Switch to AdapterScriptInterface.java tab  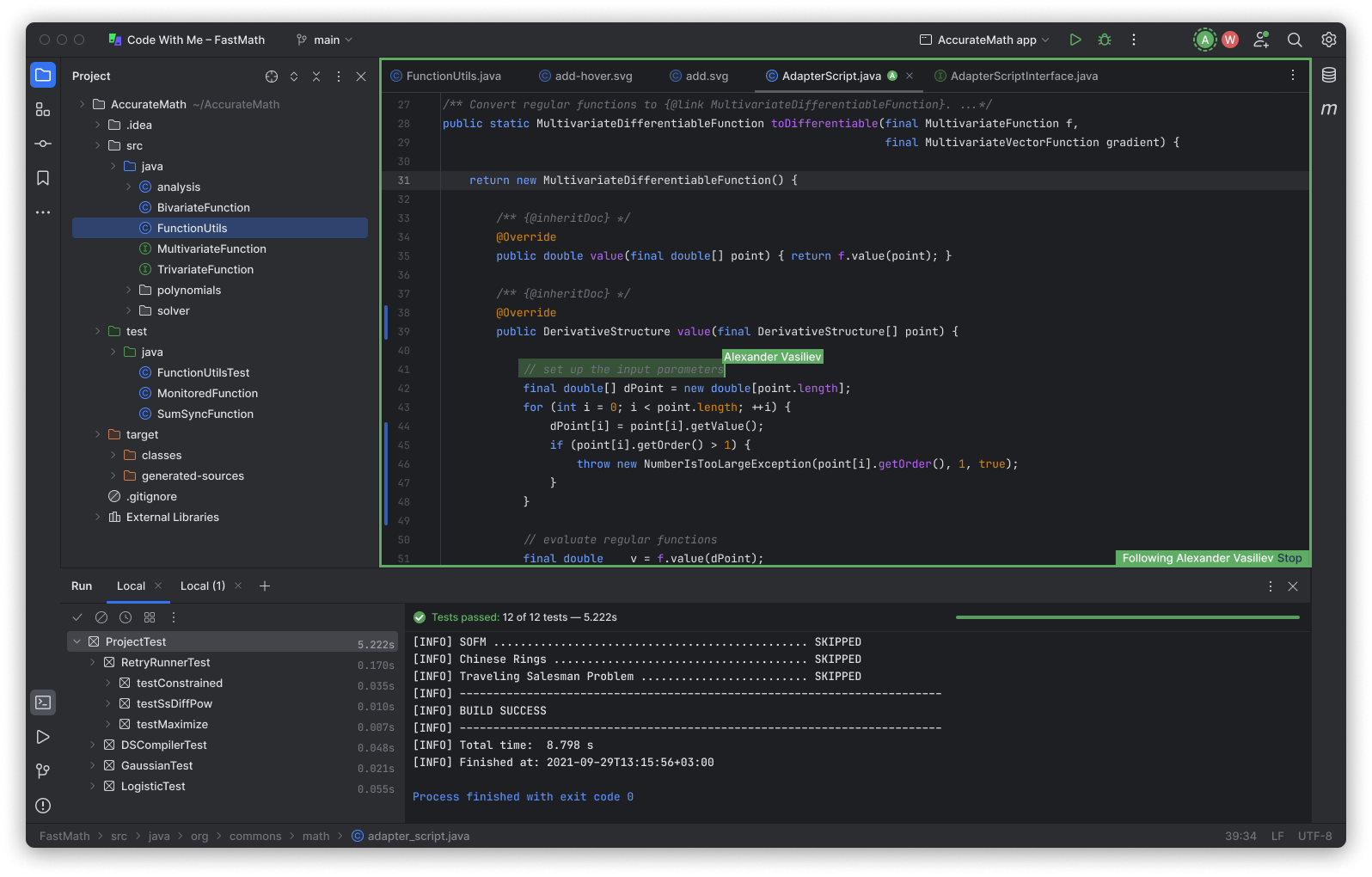pos(1016,76)
